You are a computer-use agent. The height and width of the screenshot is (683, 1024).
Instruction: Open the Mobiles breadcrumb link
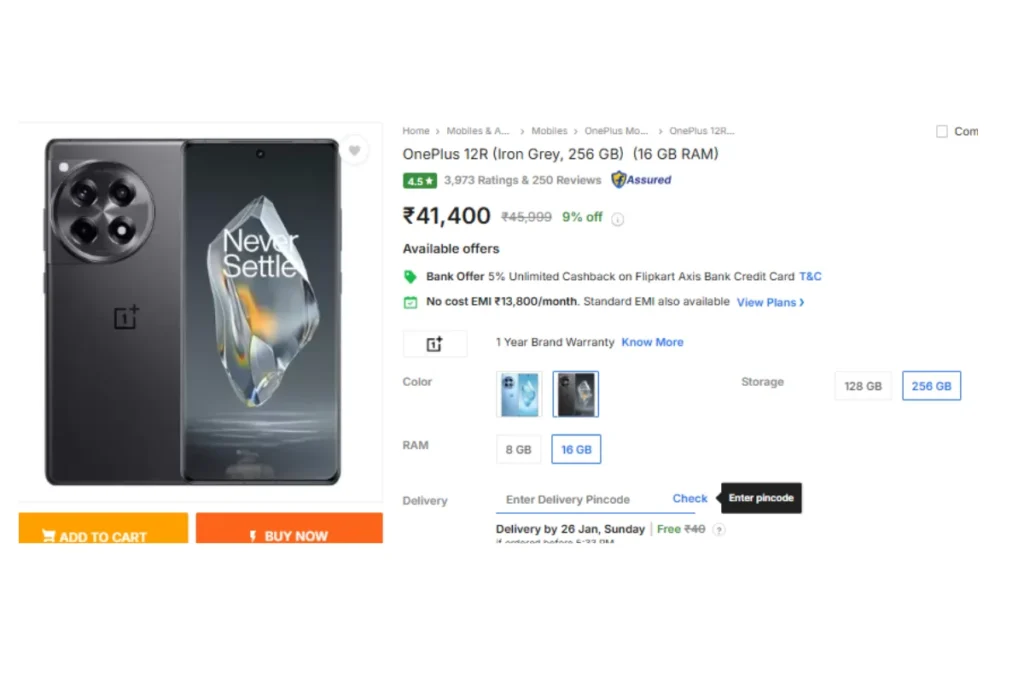[549, 131]
